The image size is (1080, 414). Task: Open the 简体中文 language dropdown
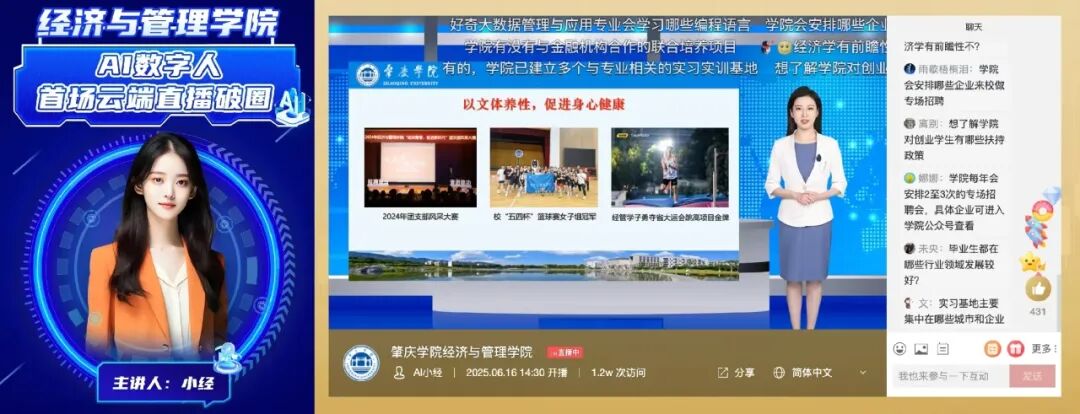(x=811, y=373)
